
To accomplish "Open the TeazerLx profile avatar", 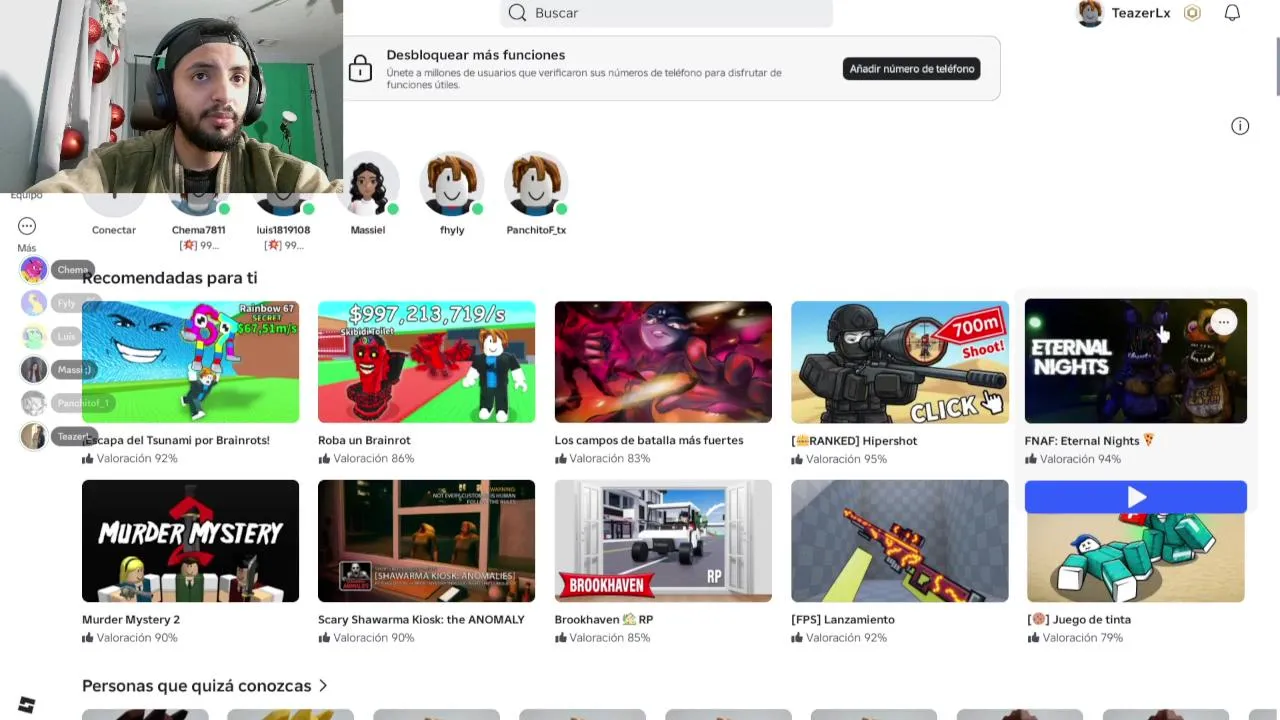I will [1089, 13].
